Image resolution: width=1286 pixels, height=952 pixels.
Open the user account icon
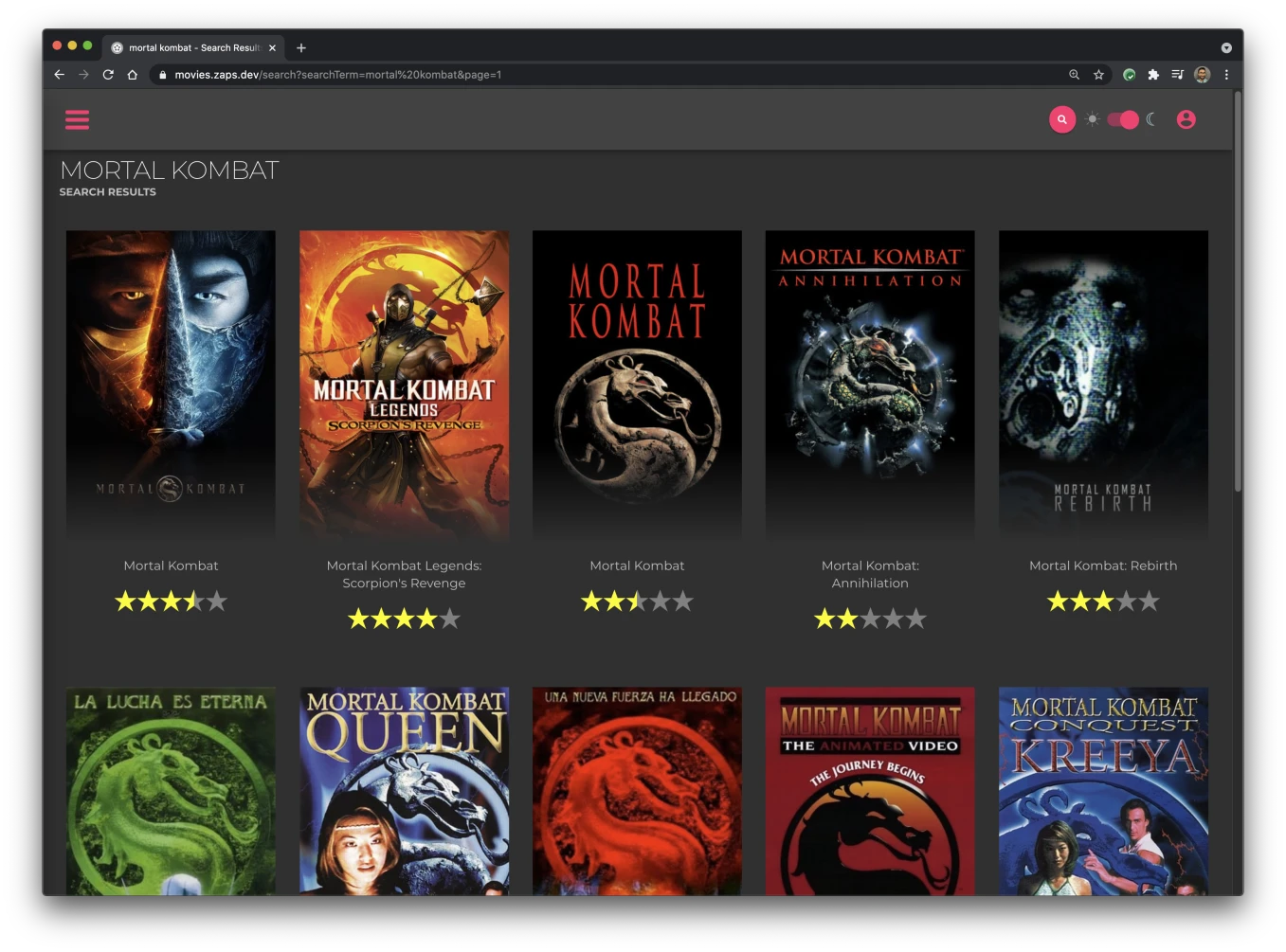[1186, 119]
